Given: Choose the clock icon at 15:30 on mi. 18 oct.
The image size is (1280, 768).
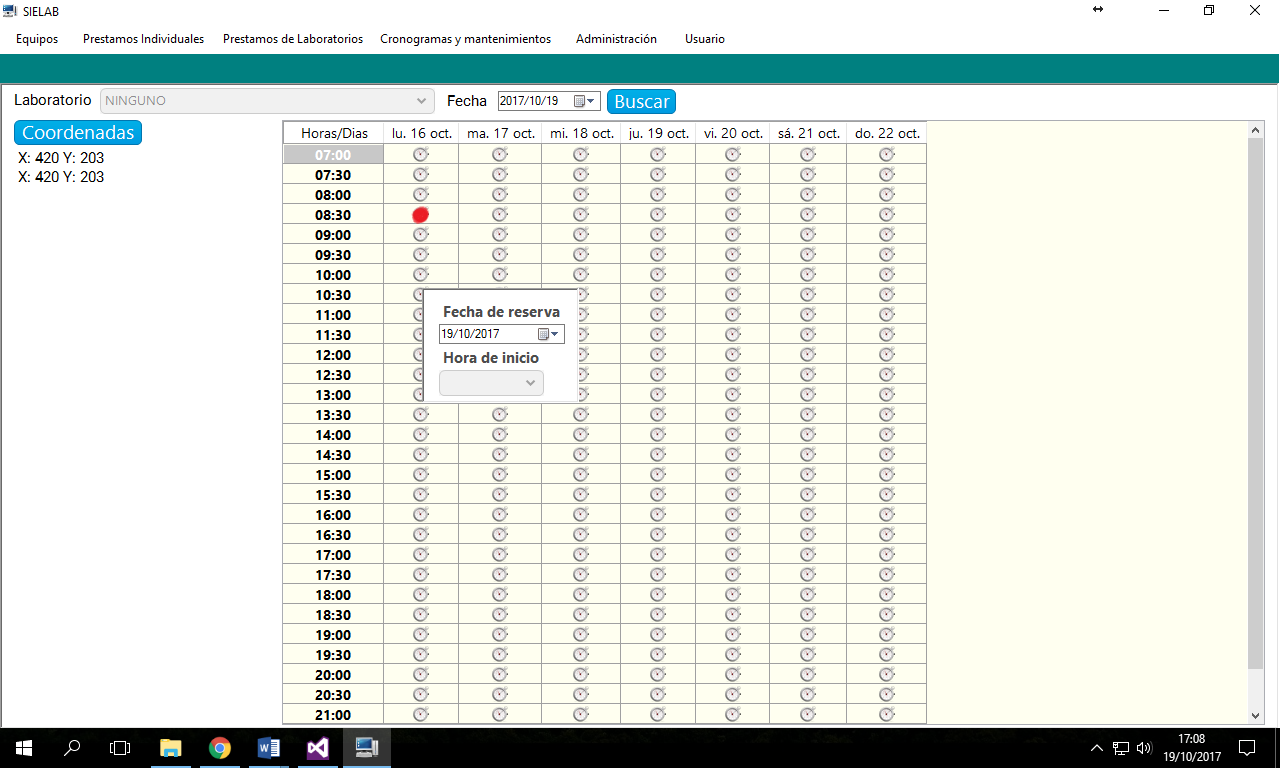Looking at the screenshot, I should (x=581, y=495).
